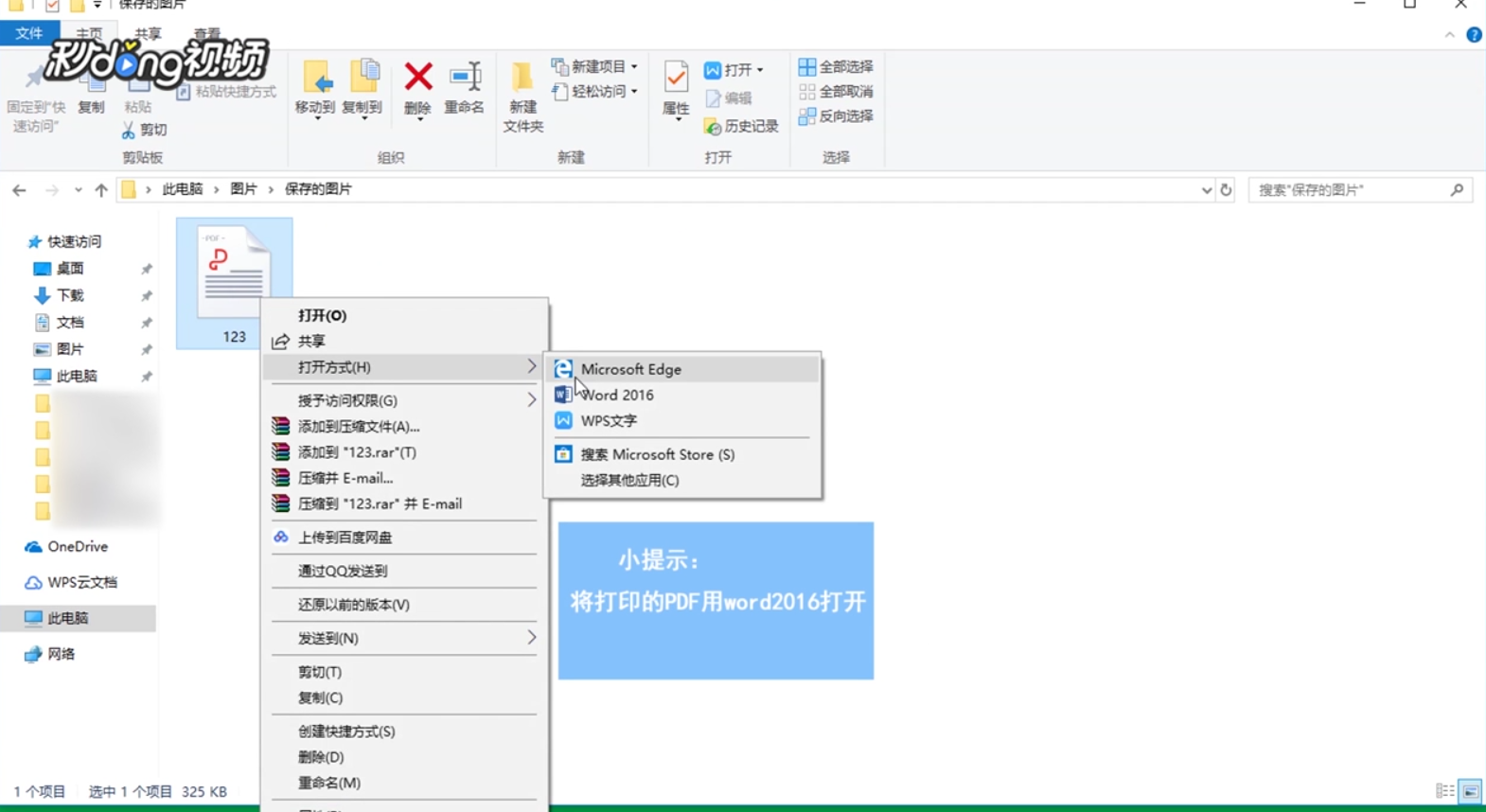This screenshot has width=1486, height=812.
Task: Open the blue Help question mark icon
Action: click(x=1474, y=35)
